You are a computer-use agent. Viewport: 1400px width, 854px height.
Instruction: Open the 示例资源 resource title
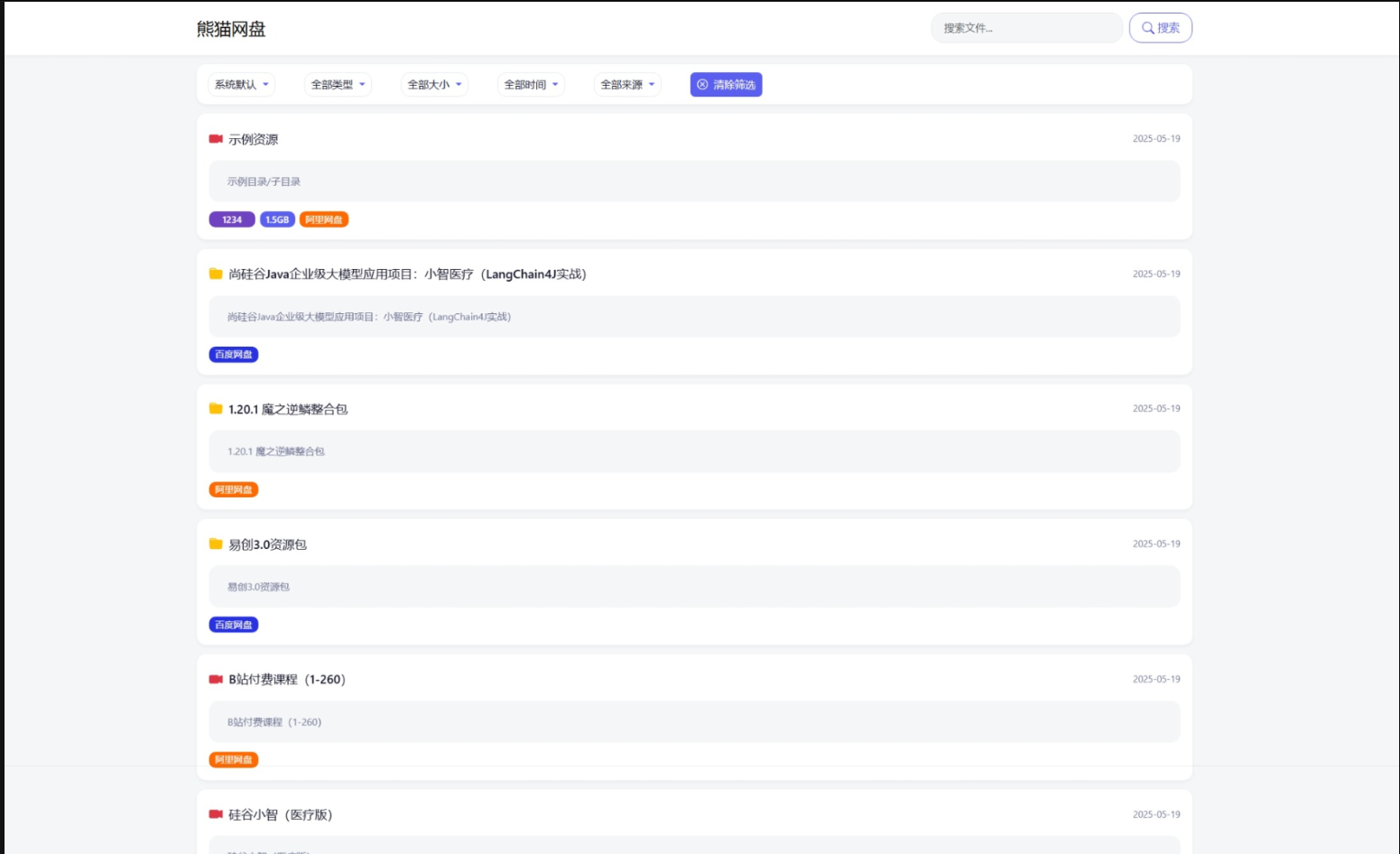[254, 139]
